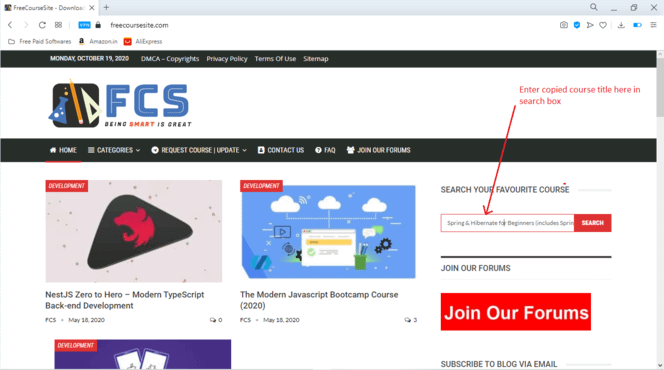The width and height of the screenshot is (664, 370).
Task: Bookmark the page with the heart icon
Action: coord(603,25)
